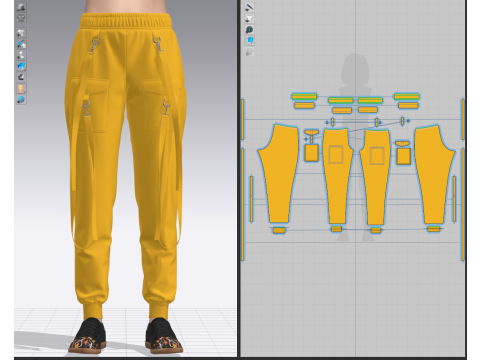The image size is (480, 360).
Task: Toggle show avatar icon in 3D view toolbar
Action: (21, 55)
